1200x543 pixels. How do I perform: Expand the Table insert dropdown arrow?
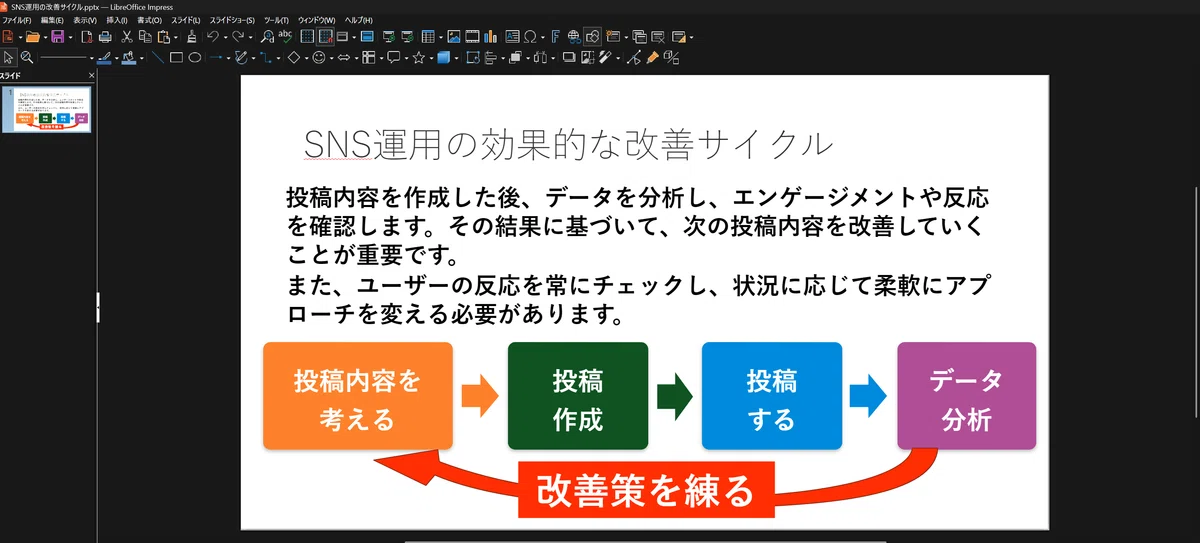pos(441,38)
